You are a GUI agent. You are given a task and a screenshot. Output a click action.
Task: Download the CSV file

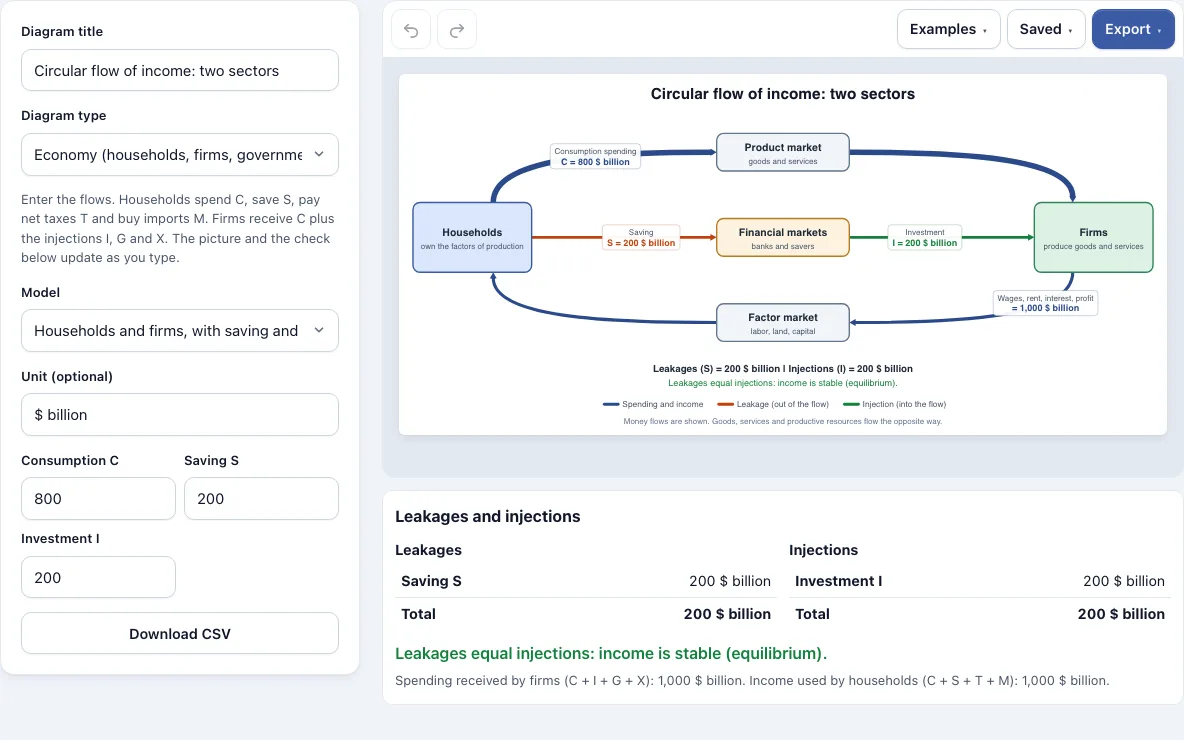(180, 634)
